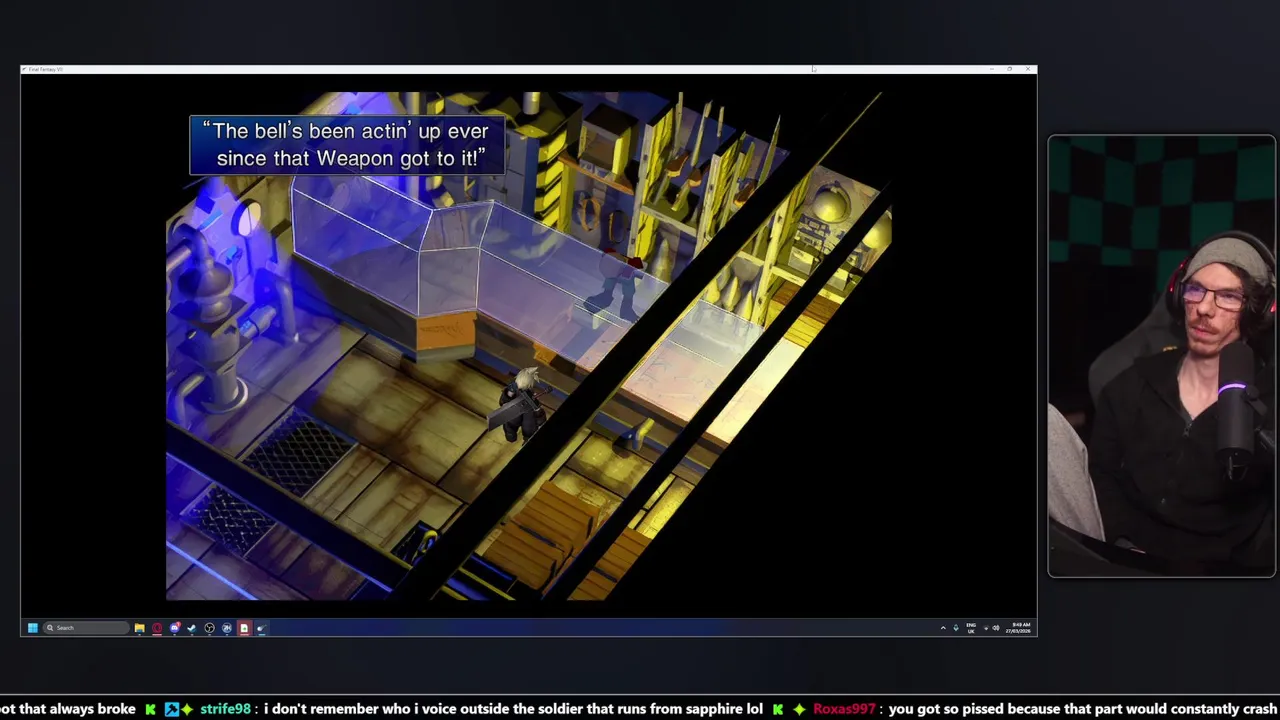Open the volume speaker tray icon
The width and height of the screenshot is (1280, 720).
coord(996,628)
